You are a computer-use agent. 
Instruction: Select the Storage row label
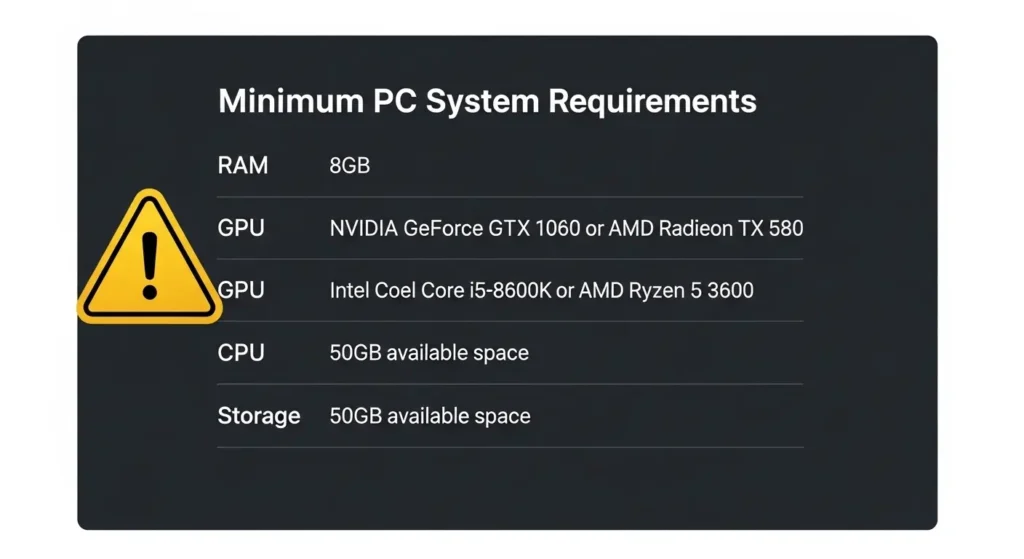point(258,415)
